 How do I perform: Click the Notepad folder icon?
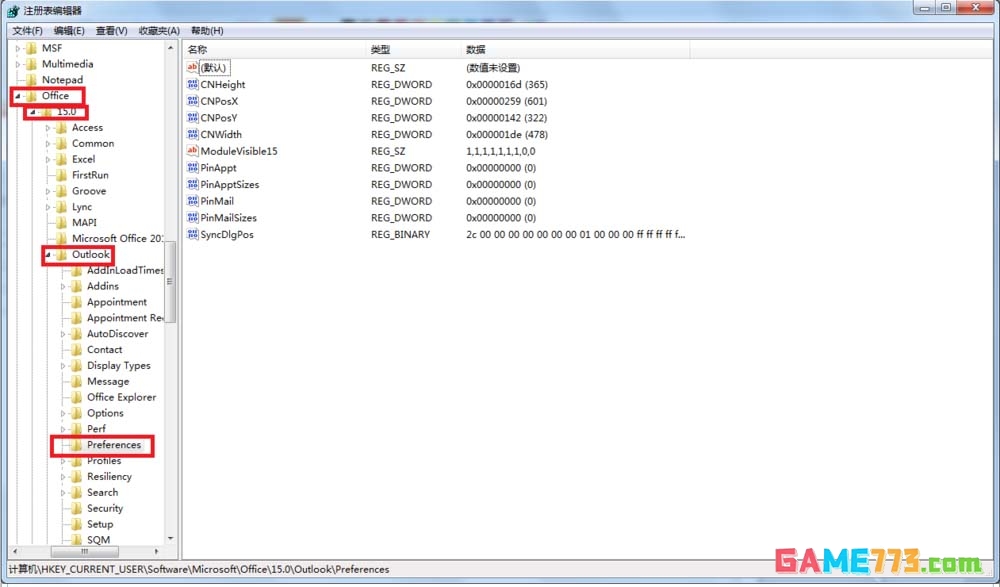(x=31, y=80)
